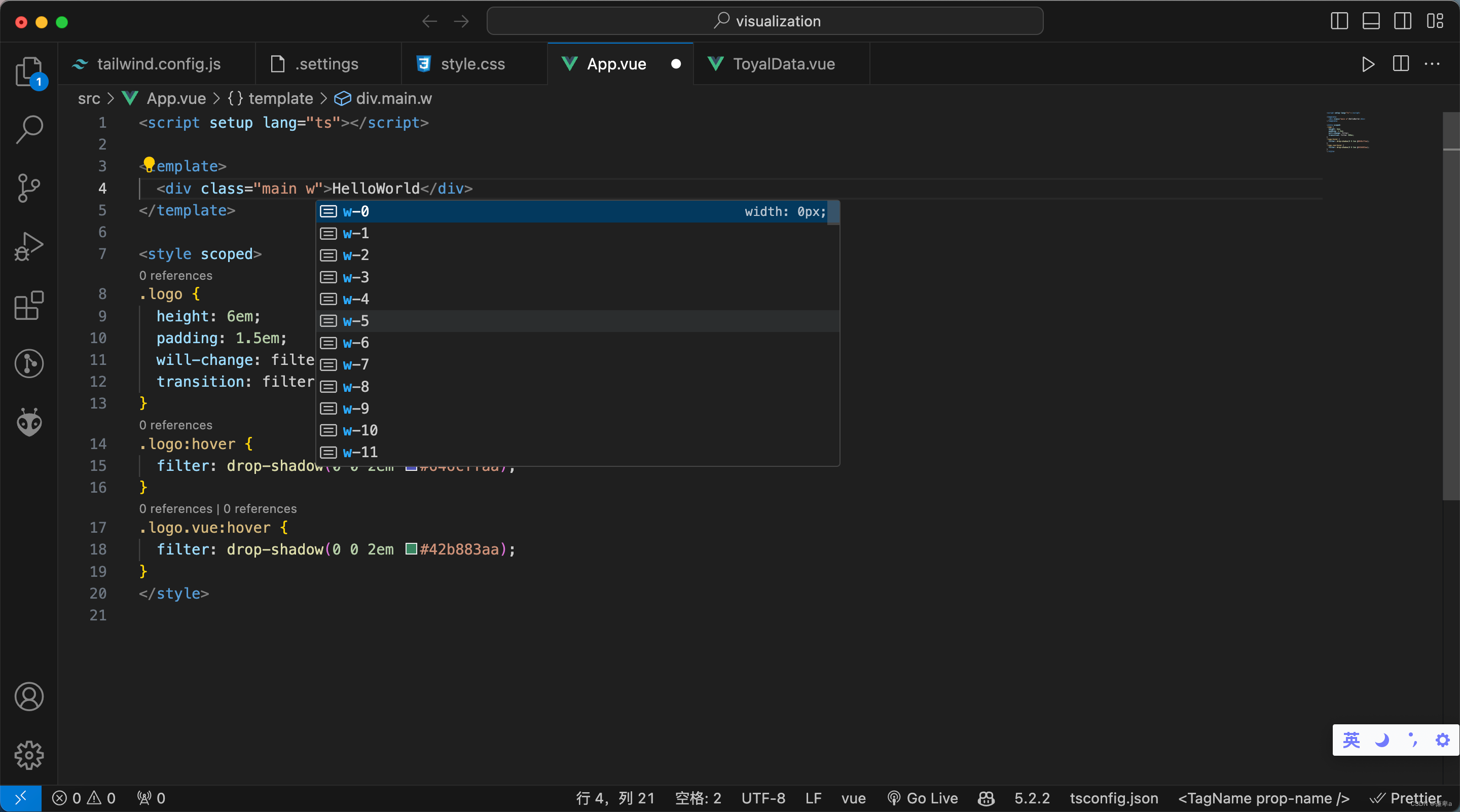
Task: Open the Search view icon
Action: [x=29, y=130]
